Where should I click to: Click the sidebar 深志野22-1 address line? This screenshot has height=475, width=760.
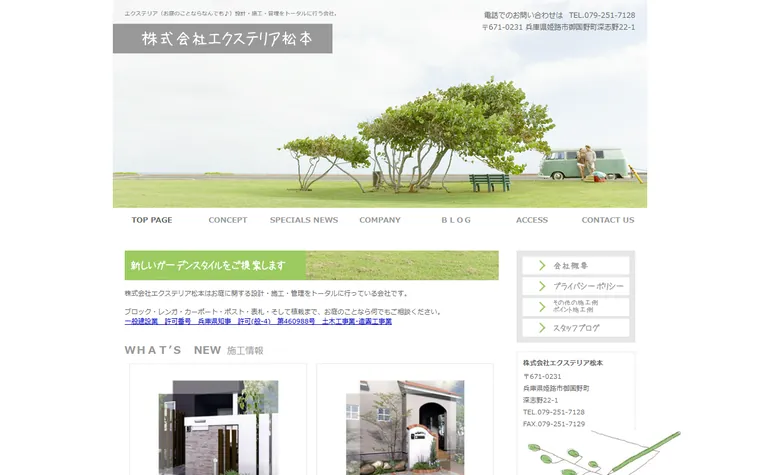click(x=540, y=400)
